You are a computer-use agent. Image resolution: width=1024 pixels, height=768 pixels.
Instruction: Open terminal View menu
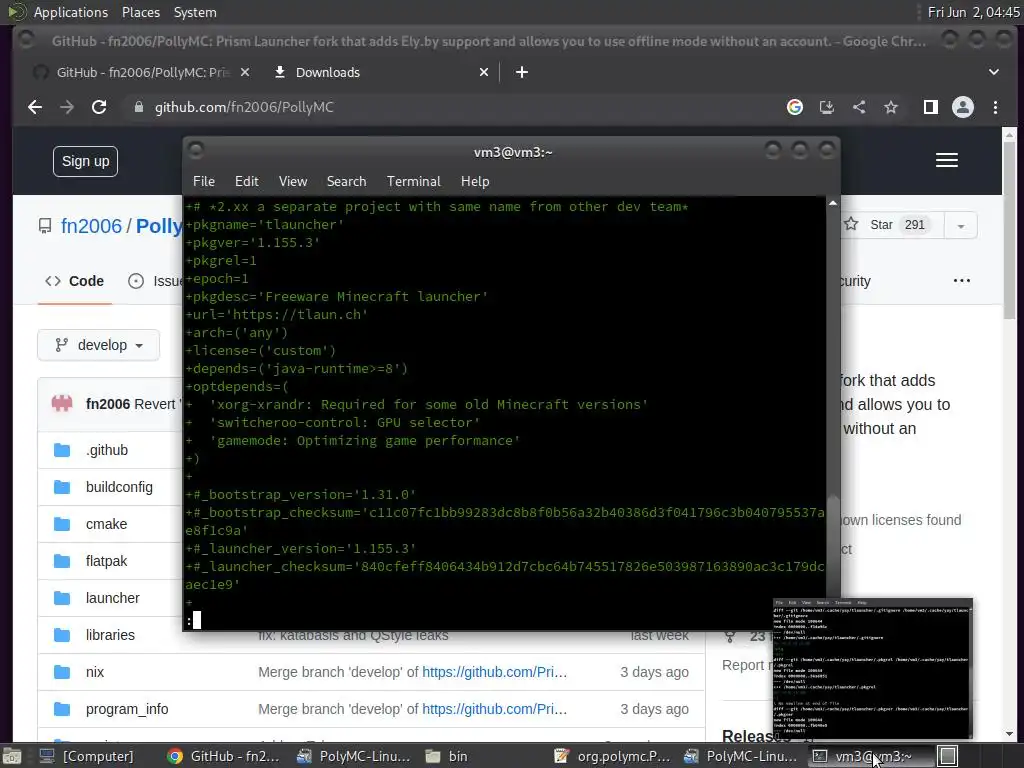[293, 182]
